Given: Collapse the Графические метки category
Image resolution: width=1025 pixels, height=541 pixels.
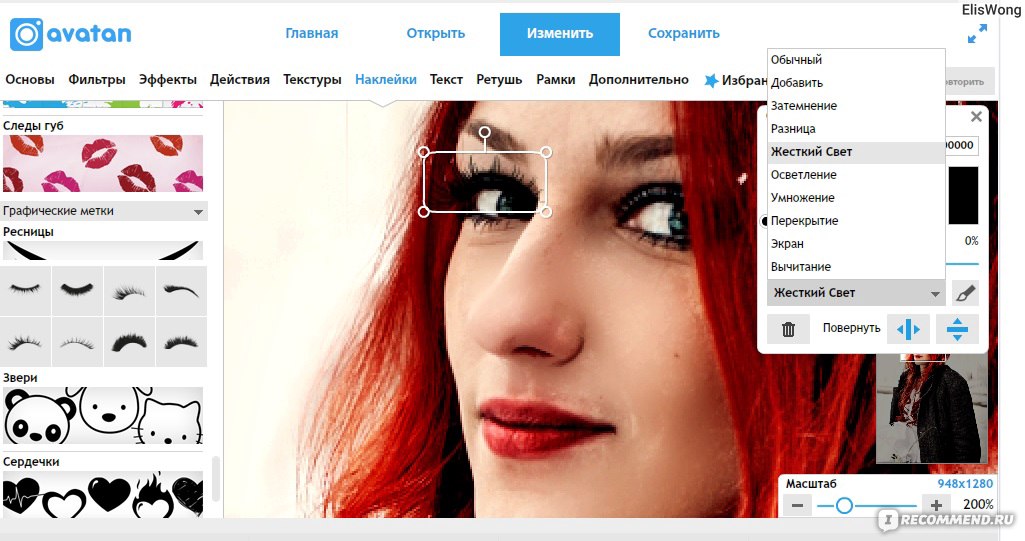Looking at the screenshot, I should point(104,211).
